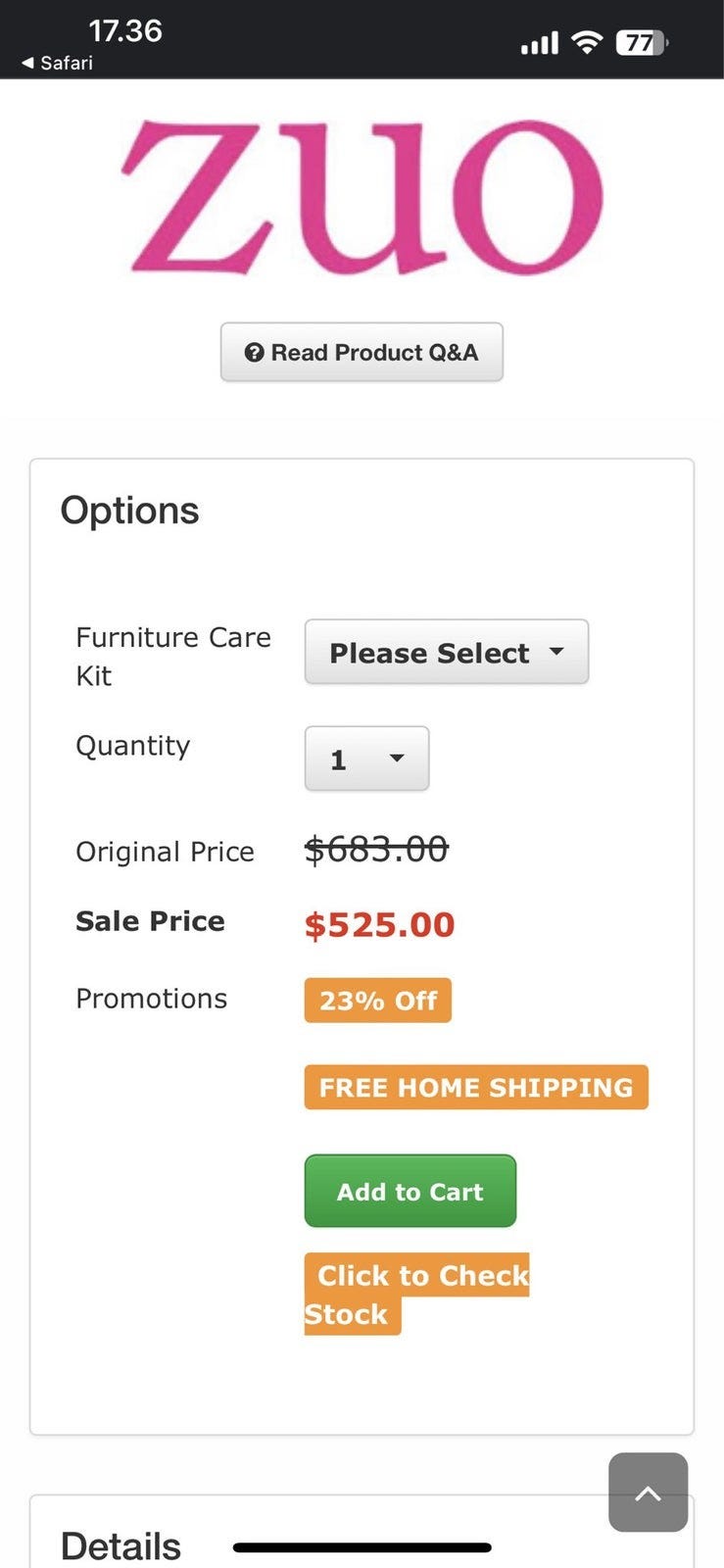Click the status bar clock showing 17.36
724x1568 pixels.
tap(125, 31)
